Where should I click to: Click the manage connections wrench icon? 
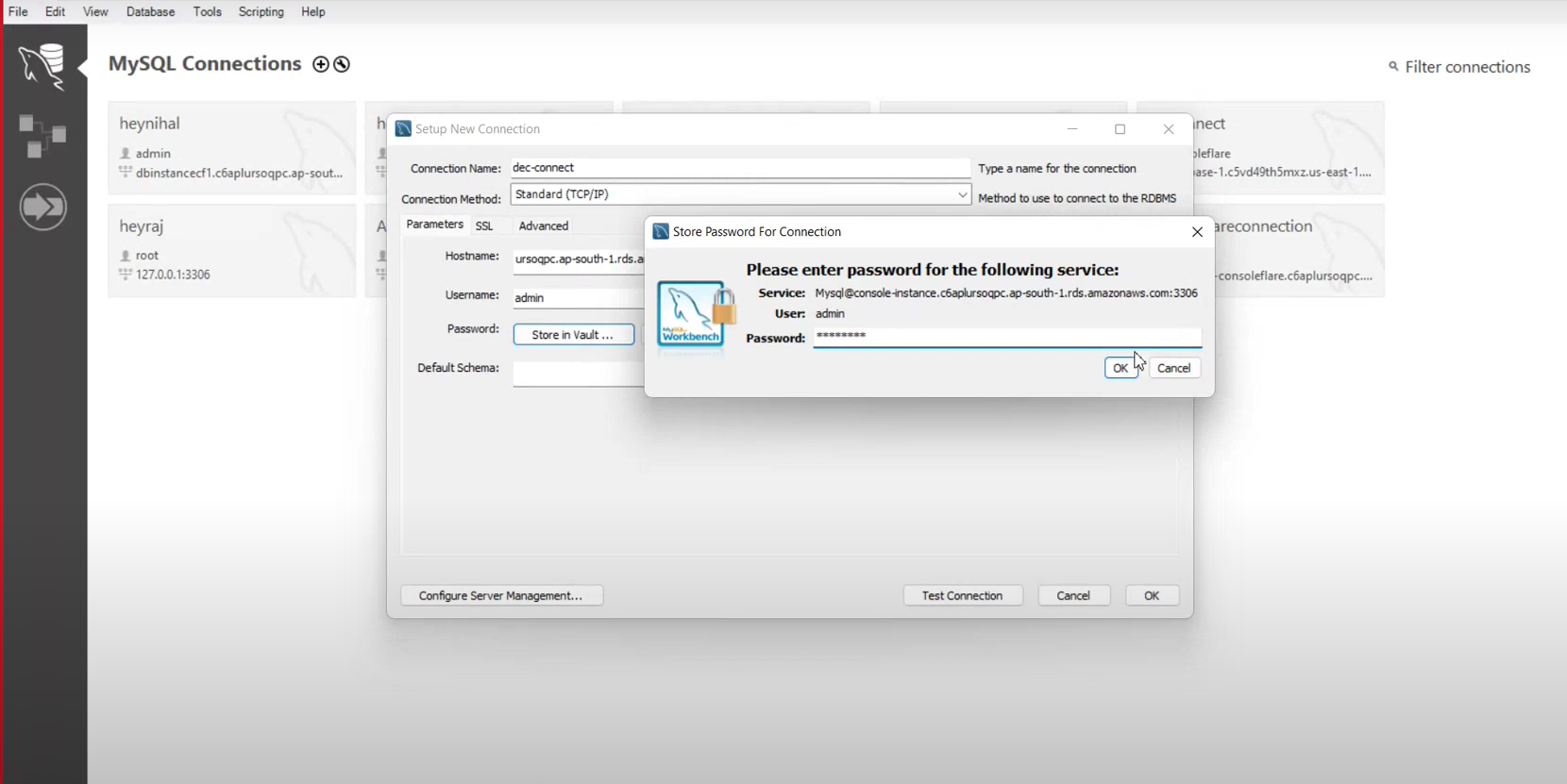tap(342, 64)
